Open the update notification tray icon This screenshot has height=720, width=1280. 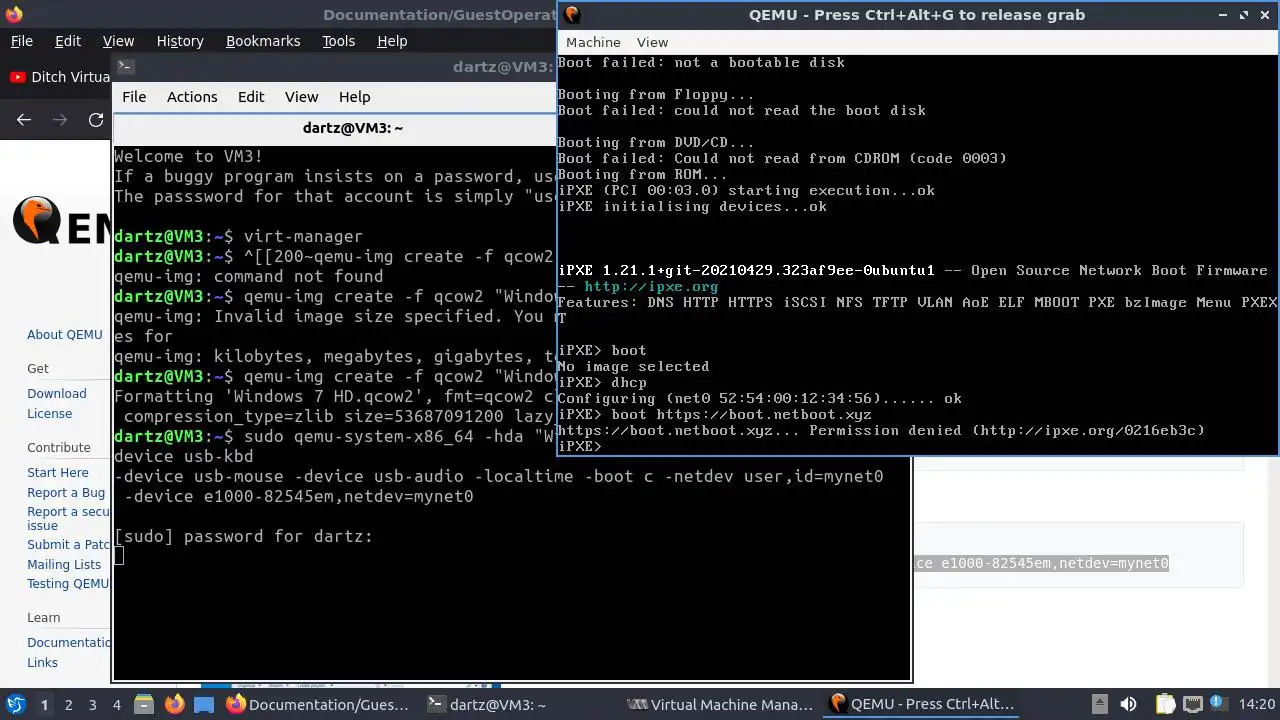[1219, 705]
